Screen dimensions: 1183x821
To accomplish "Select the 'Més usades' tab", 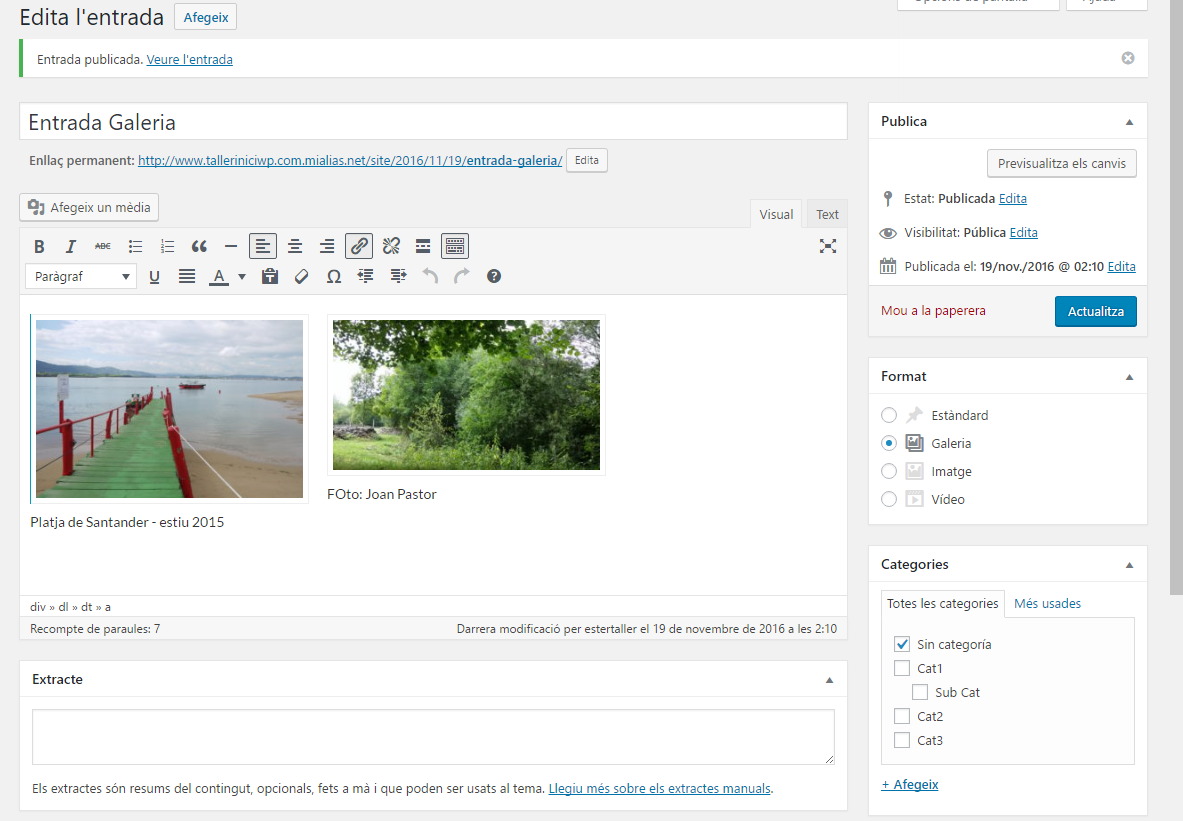I will click(1047, 604).
